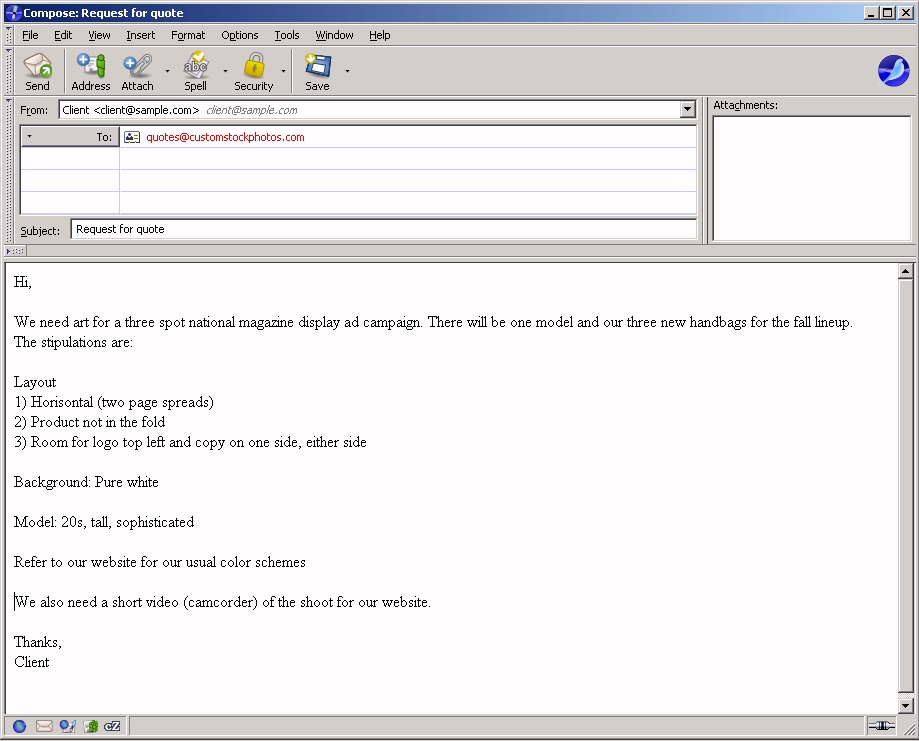Image resolution: width=919 pixels, height=741 pixels.
Task: Click 'Refer to our website' line
Action: click(159, 562)
